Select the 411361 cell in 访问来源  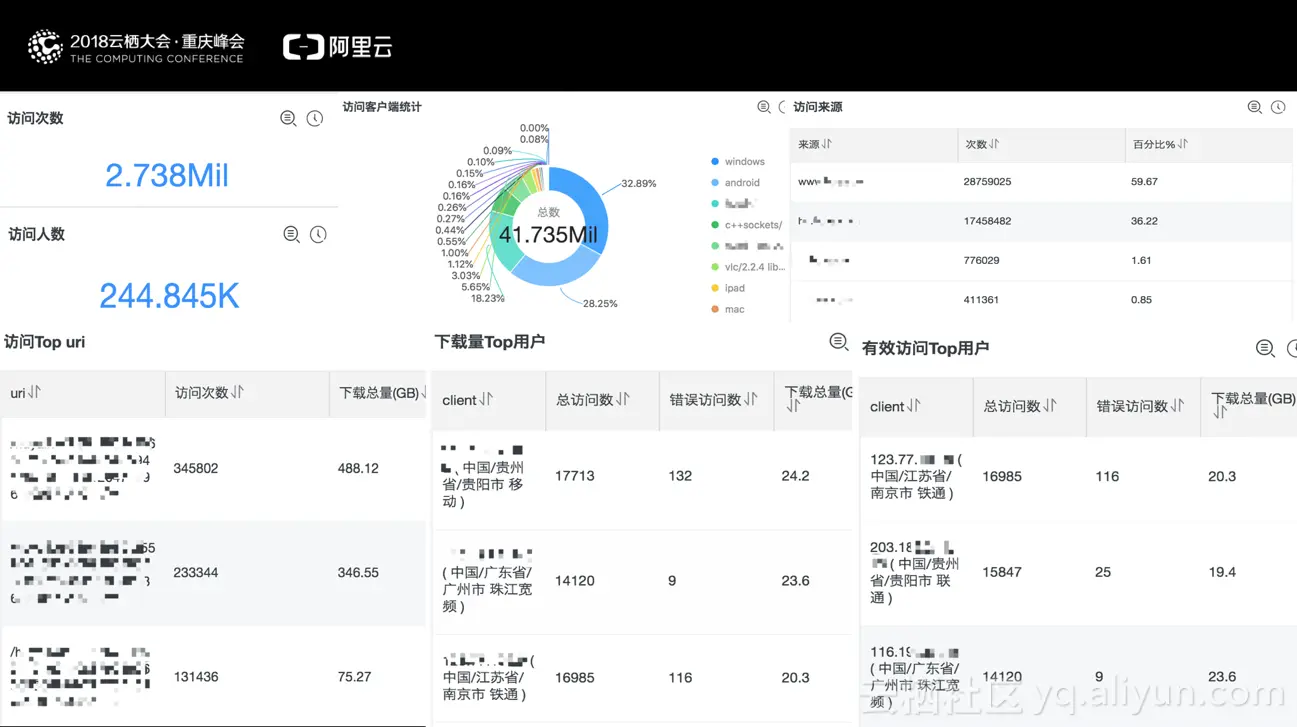click(x=982, y=300)
